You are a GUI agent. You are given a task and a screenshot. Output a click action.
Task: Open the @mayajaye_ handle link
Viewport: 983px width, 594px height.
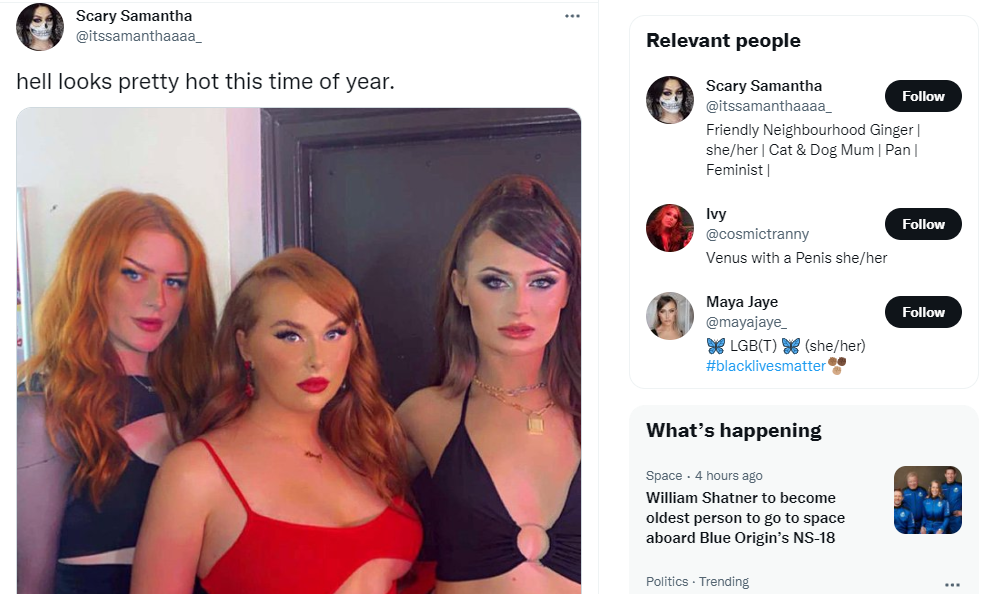coord(746,322)
